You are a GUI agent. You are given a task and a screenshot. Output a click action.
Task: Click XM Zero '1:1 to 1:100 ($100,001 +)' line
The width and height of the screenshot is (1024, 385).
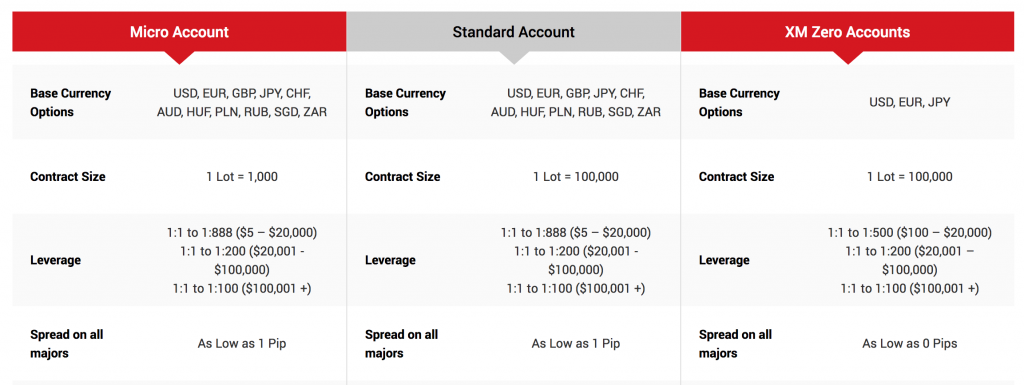point(910,288)
